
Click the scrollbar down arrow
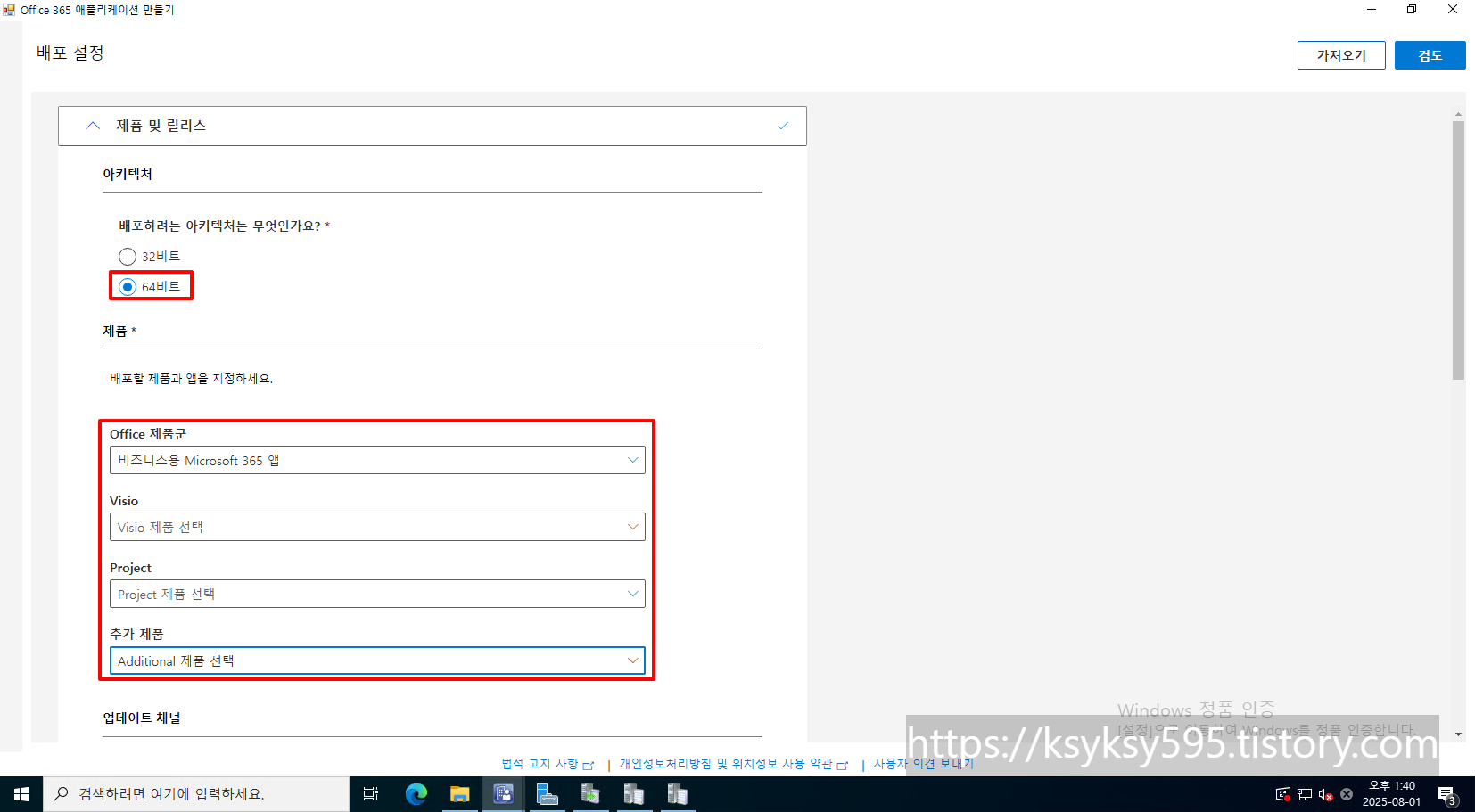(x=1458, y=734)
